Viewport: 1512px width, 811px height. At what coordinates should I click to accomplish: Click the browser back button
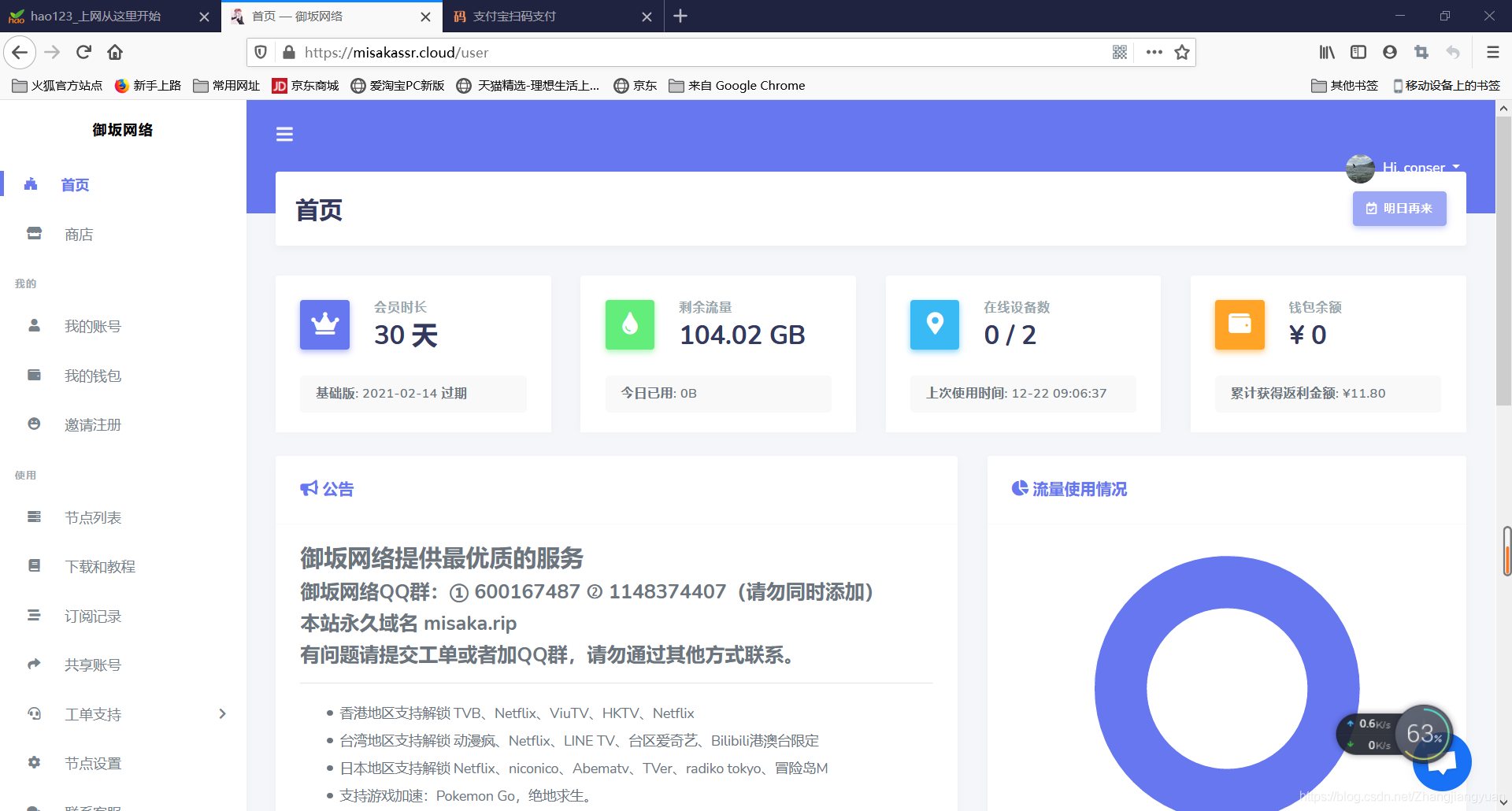point(20,52)
